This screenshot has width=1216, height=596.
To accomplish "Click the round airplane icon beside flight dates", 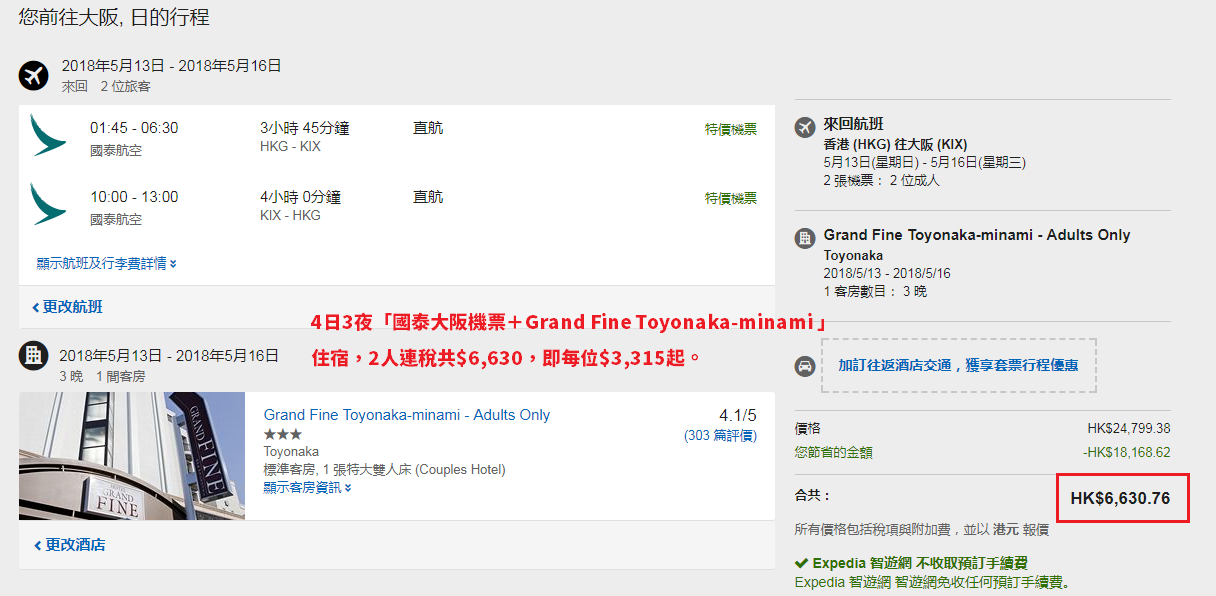I will [x=34, y=76].
